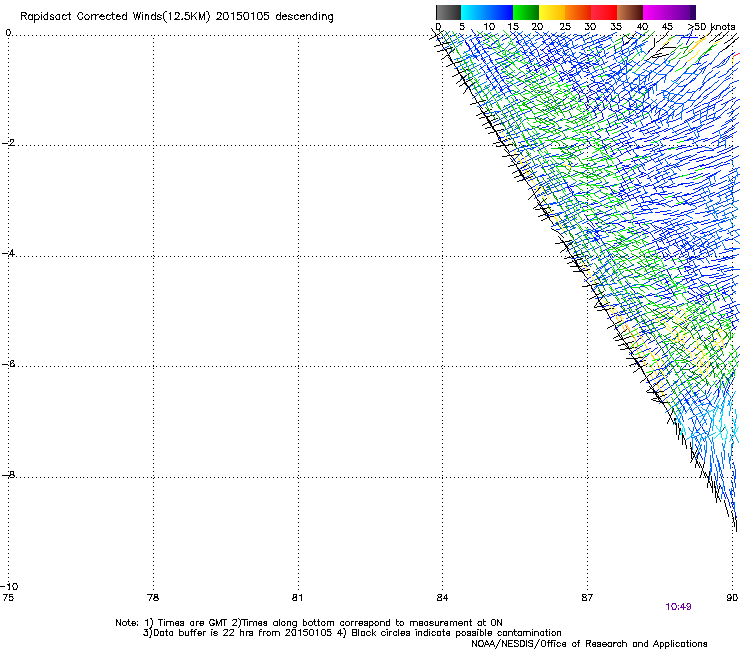Click the legend tick label 25
This screenshot has height=650, width=740.
(x=565, y=27)
